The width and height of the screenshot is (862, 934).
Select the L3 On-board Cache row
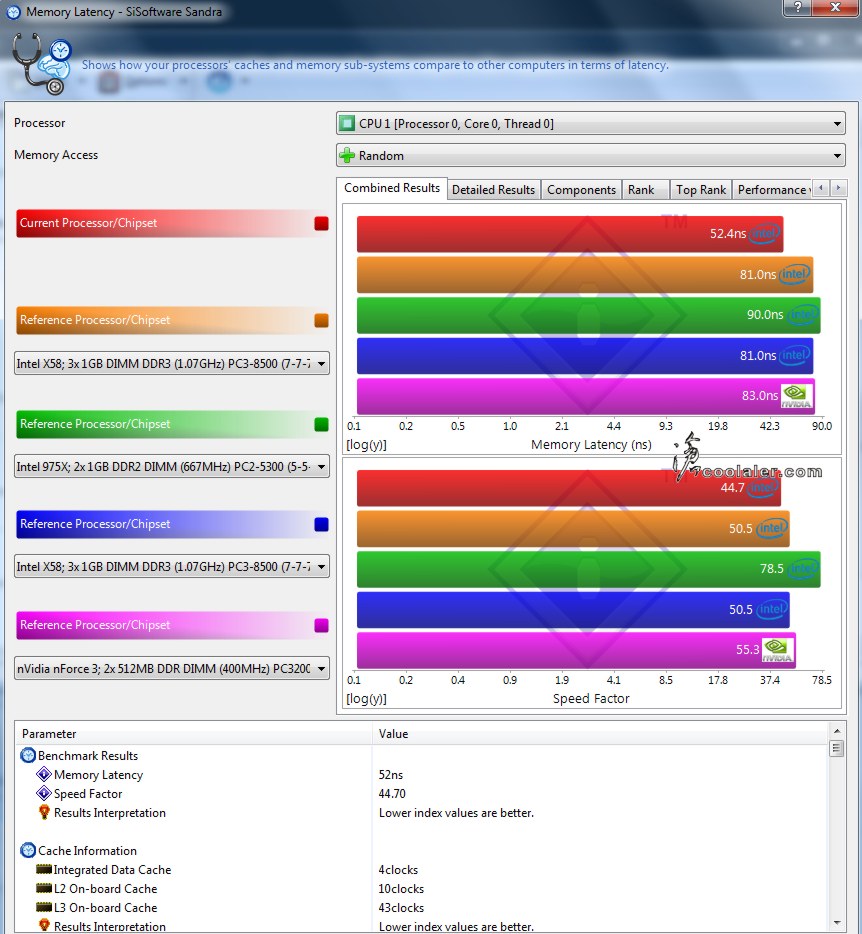tap(421, 908)
